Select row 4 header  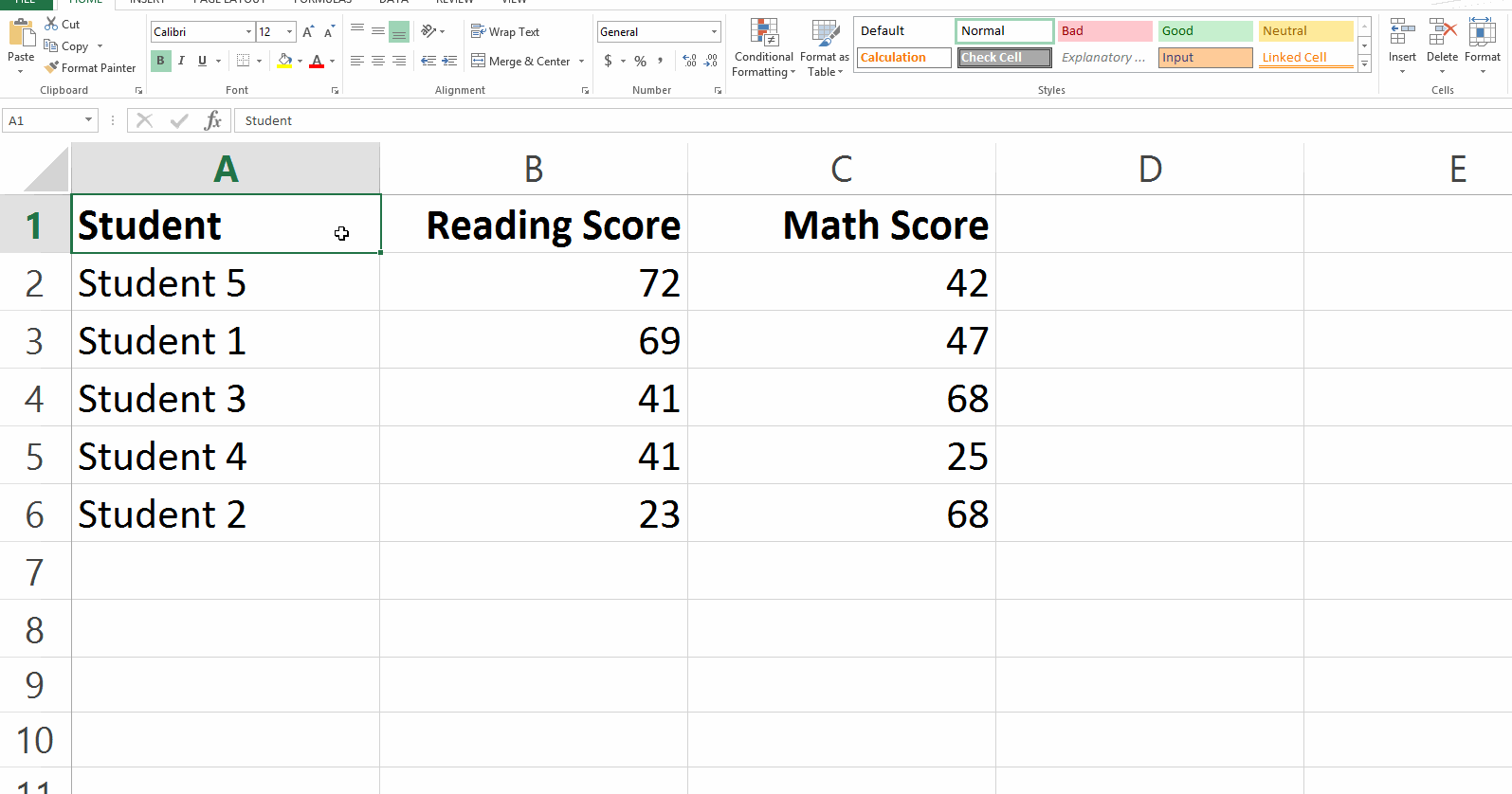(x=35, y=398)
